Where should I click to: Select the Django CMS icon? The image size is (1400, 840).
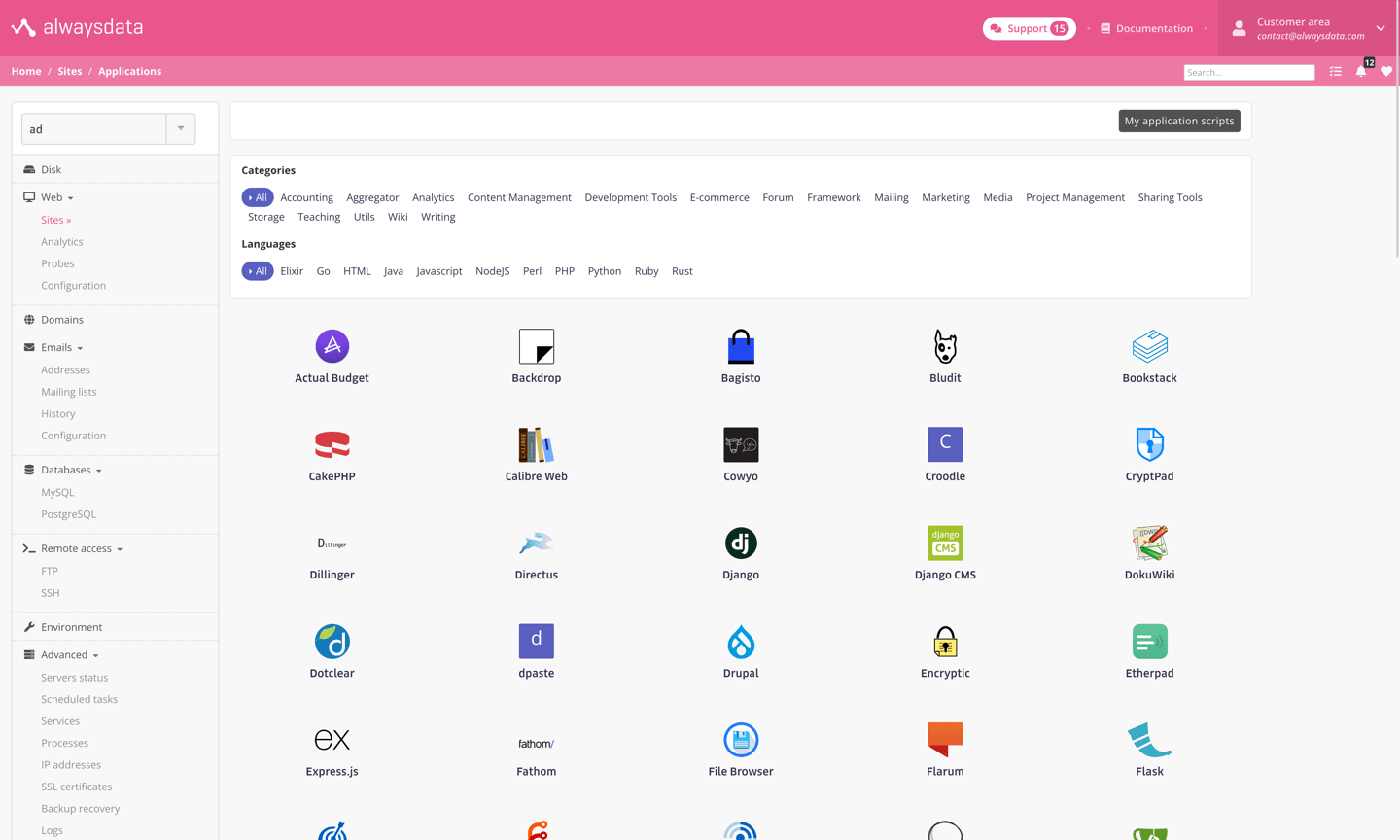(945, 542)
